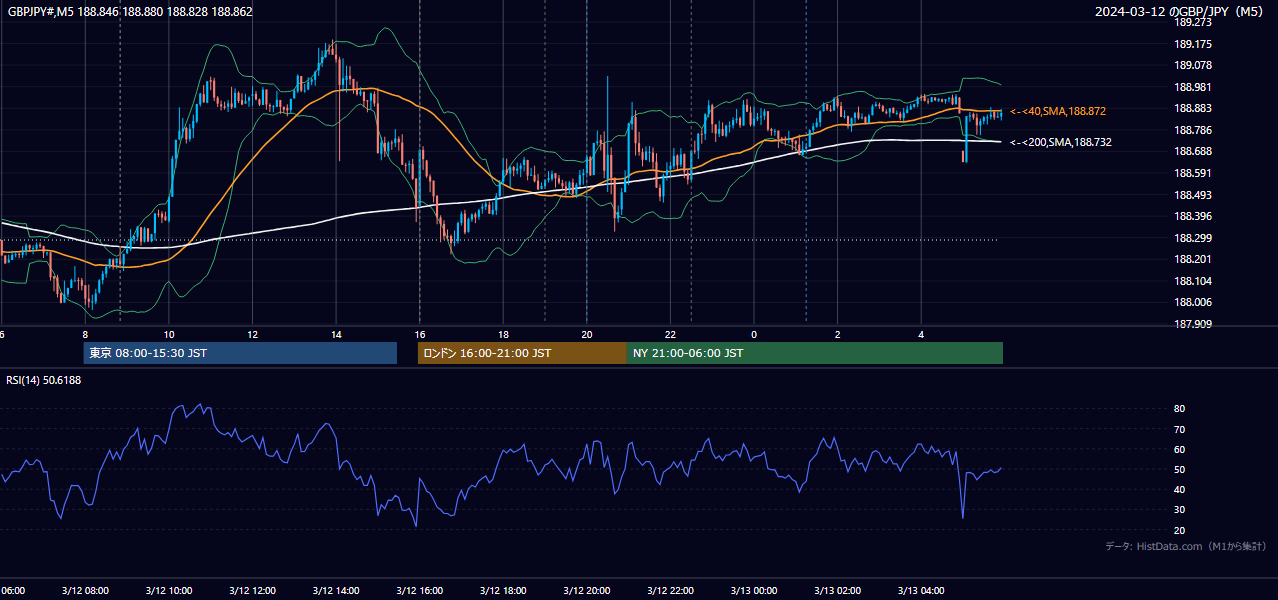This screenshot has height=600, width=1278.
Task: Click the 188.688 price axis label
Action: pyautogui.click(x=1192, y=151)
